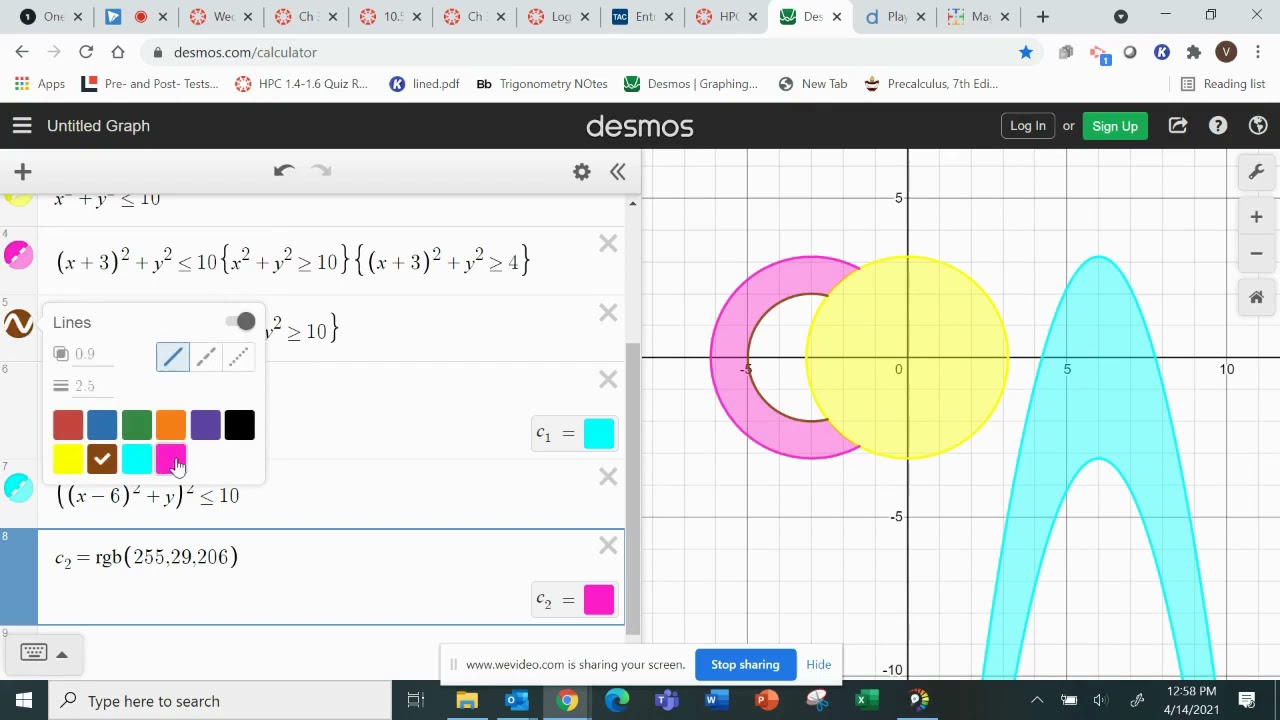Toggle the Lines switch off
Viewport: 1280px width, 720px height.
coord(240,322)
